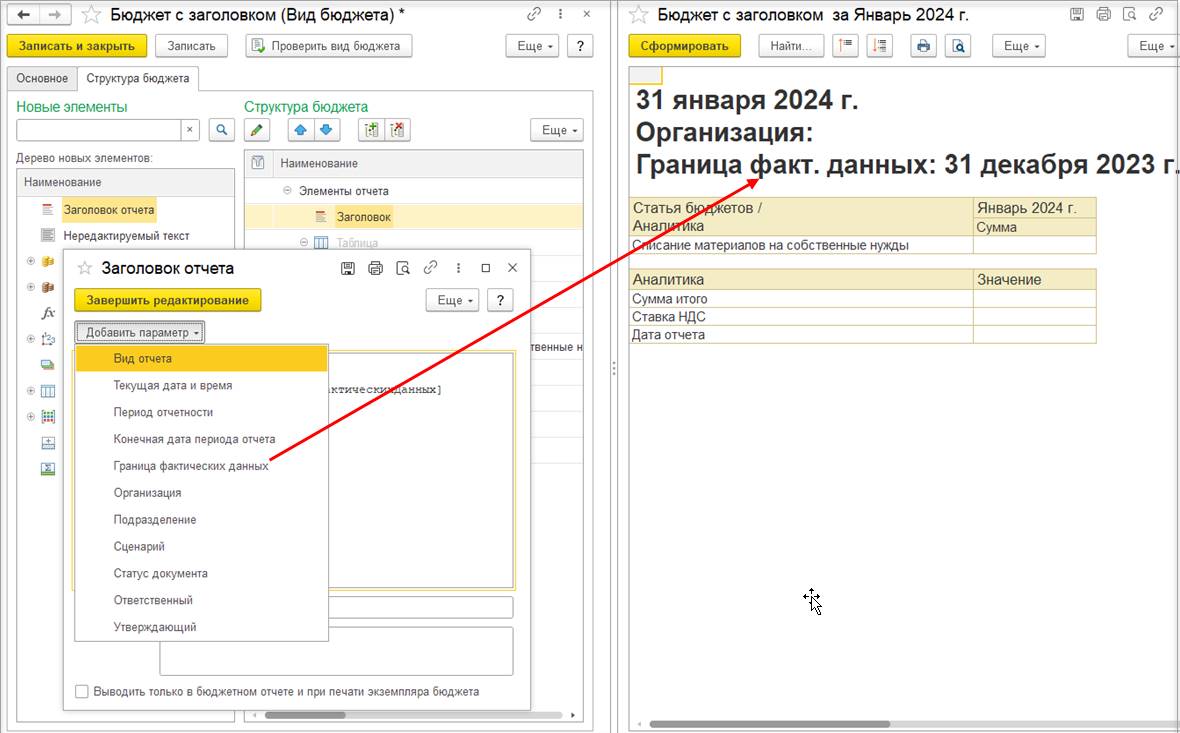
Task: Click into the Новые элементы search field
Action: click(99, 129)
